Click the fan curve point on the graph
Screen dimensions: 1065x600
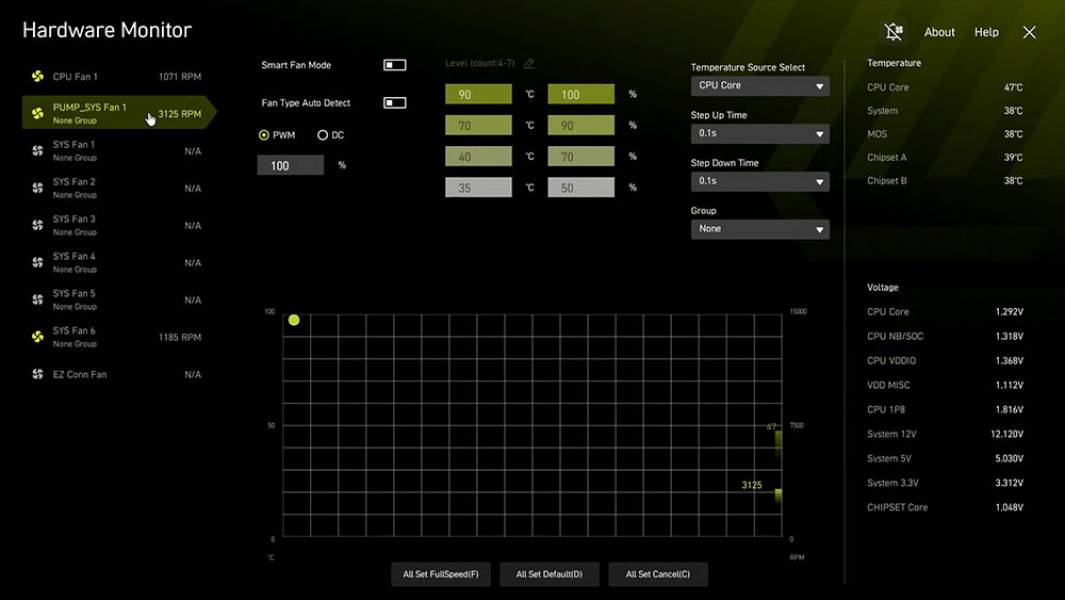293,319
